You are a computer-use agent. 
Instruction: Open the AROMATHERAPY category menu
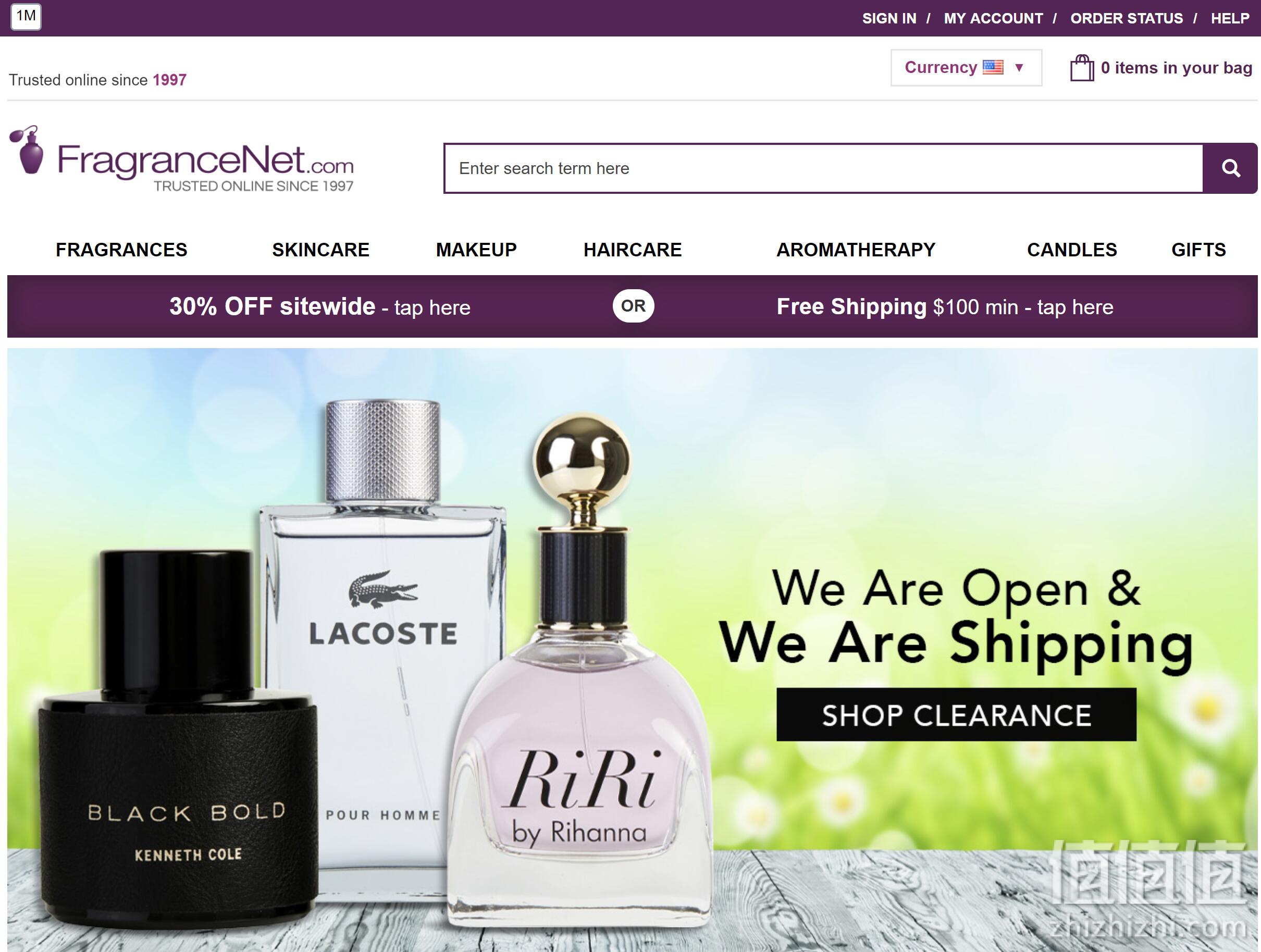click(x=856, y=250)
